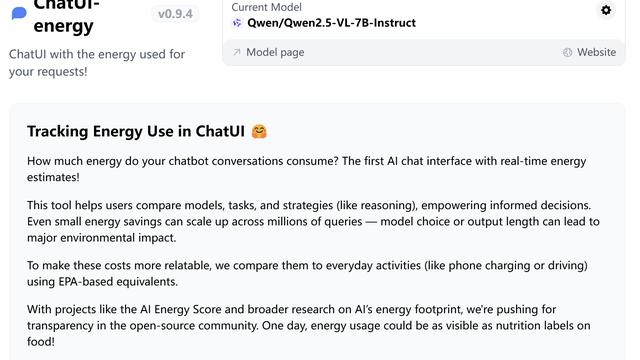This screenshot has width=640, height=360.
Task: Click the v0.9.4 version badge
Action: click(175, 14)
